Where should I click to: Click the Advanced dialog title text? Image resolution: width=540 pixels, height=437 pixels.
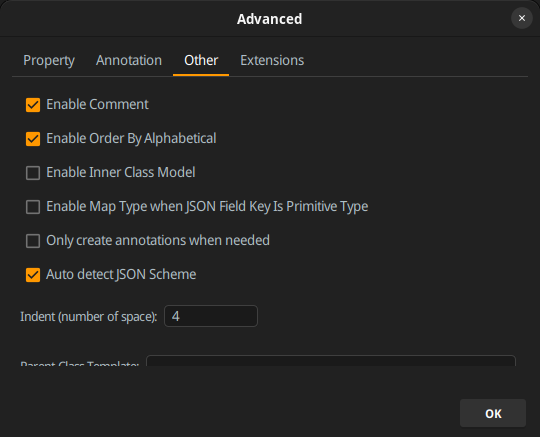[269, 19]
